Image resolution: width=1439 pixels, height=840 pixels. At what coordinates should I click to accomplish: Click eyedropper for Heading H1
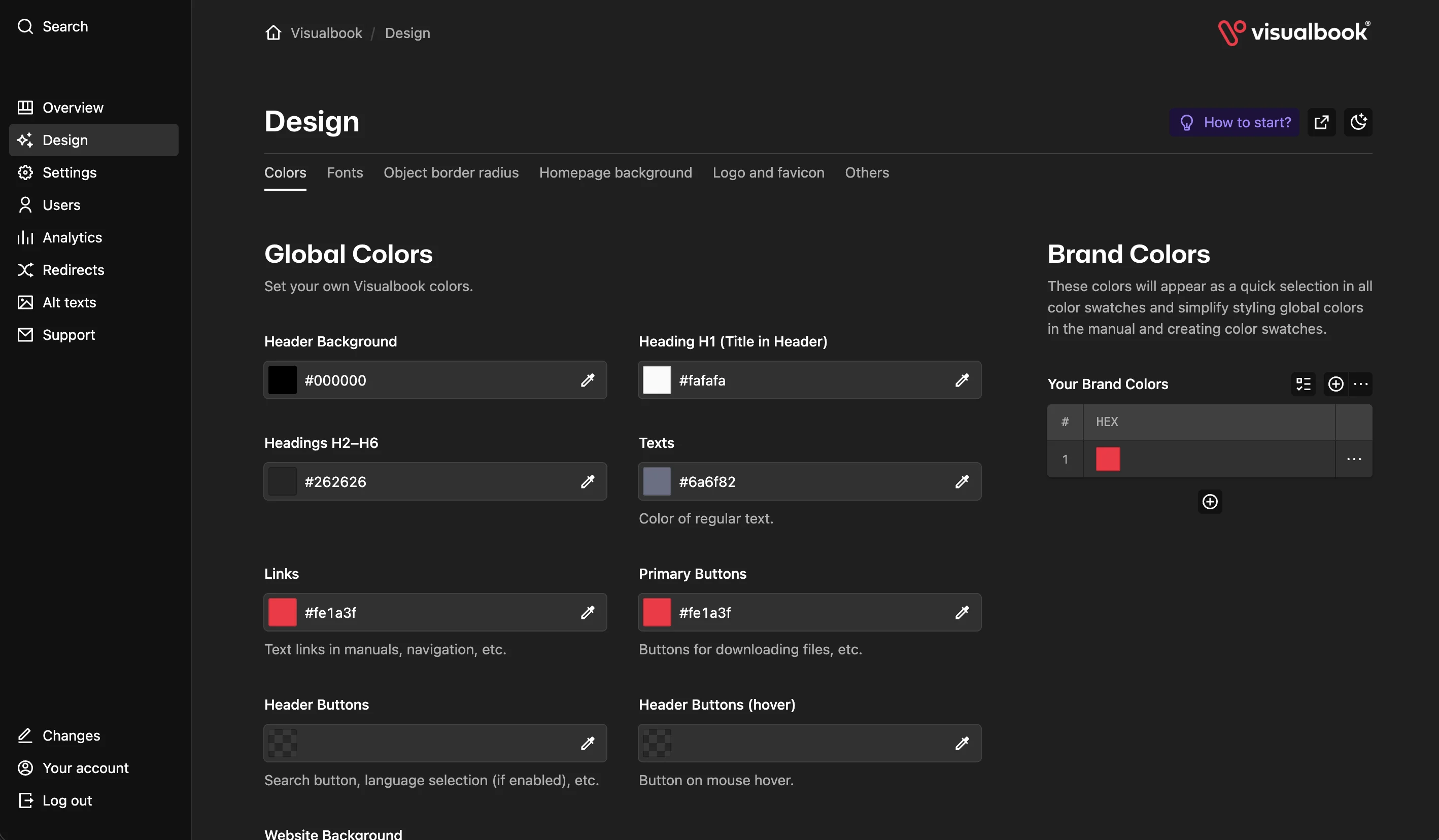tap(962, 380)
